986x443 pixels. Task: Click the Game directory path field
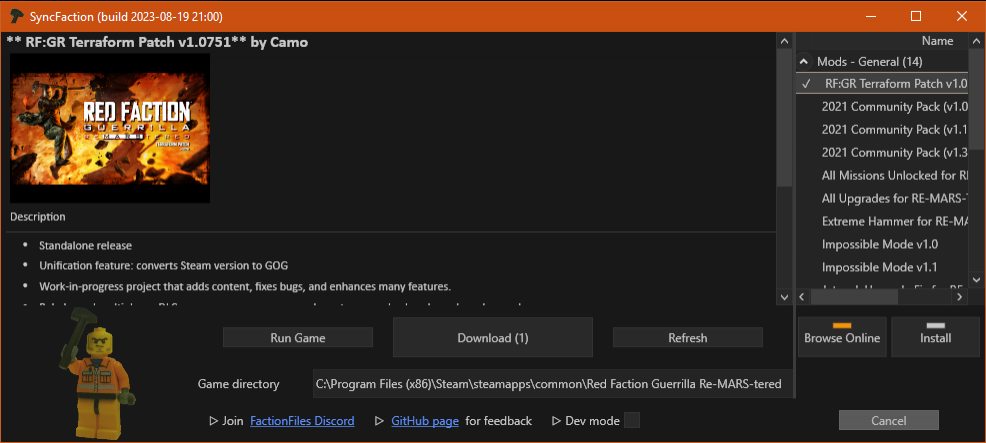(x=548, y=384)
